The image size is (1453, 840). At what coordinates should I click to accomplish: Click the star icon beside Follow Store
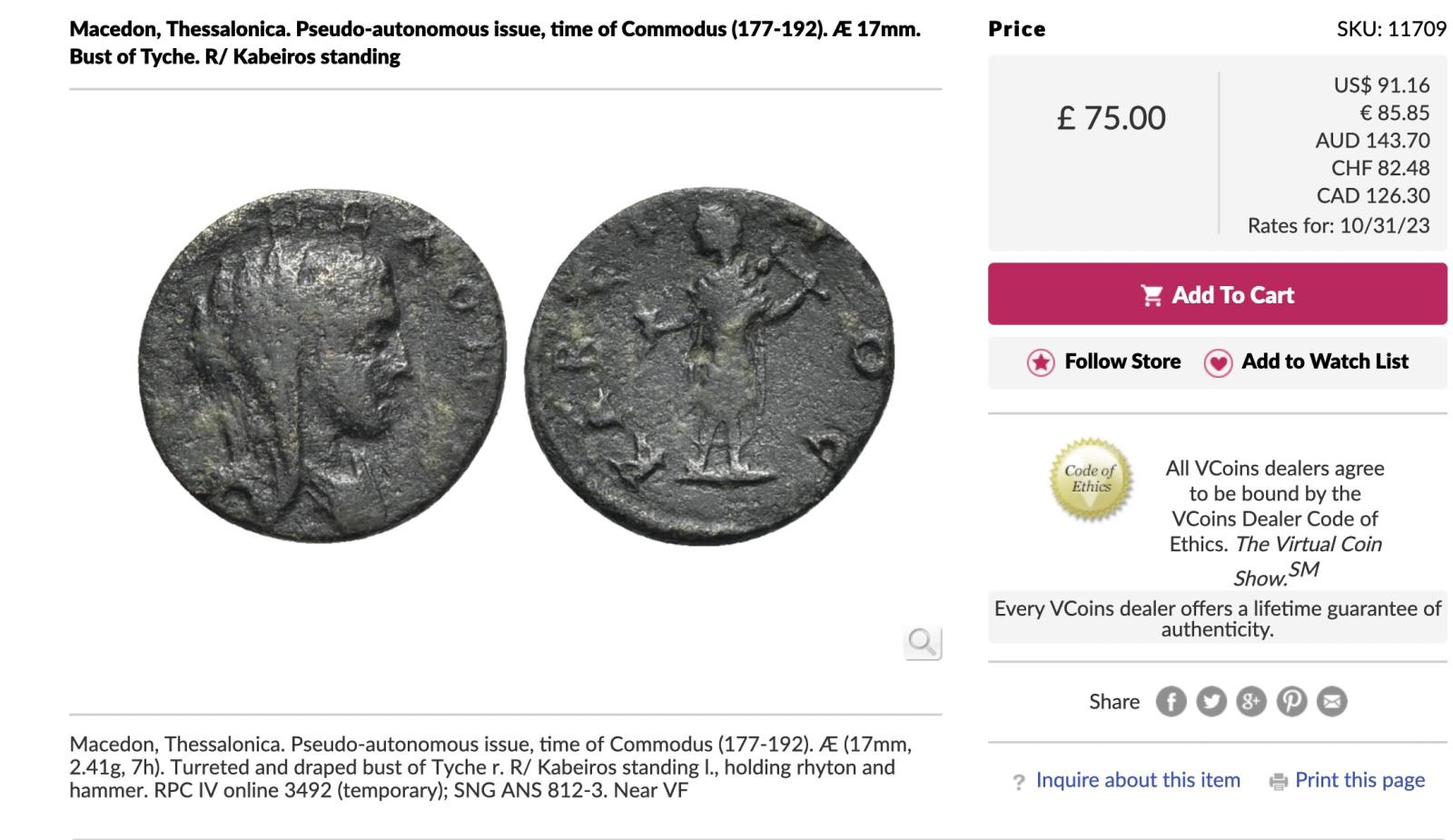pos(1041,362)
